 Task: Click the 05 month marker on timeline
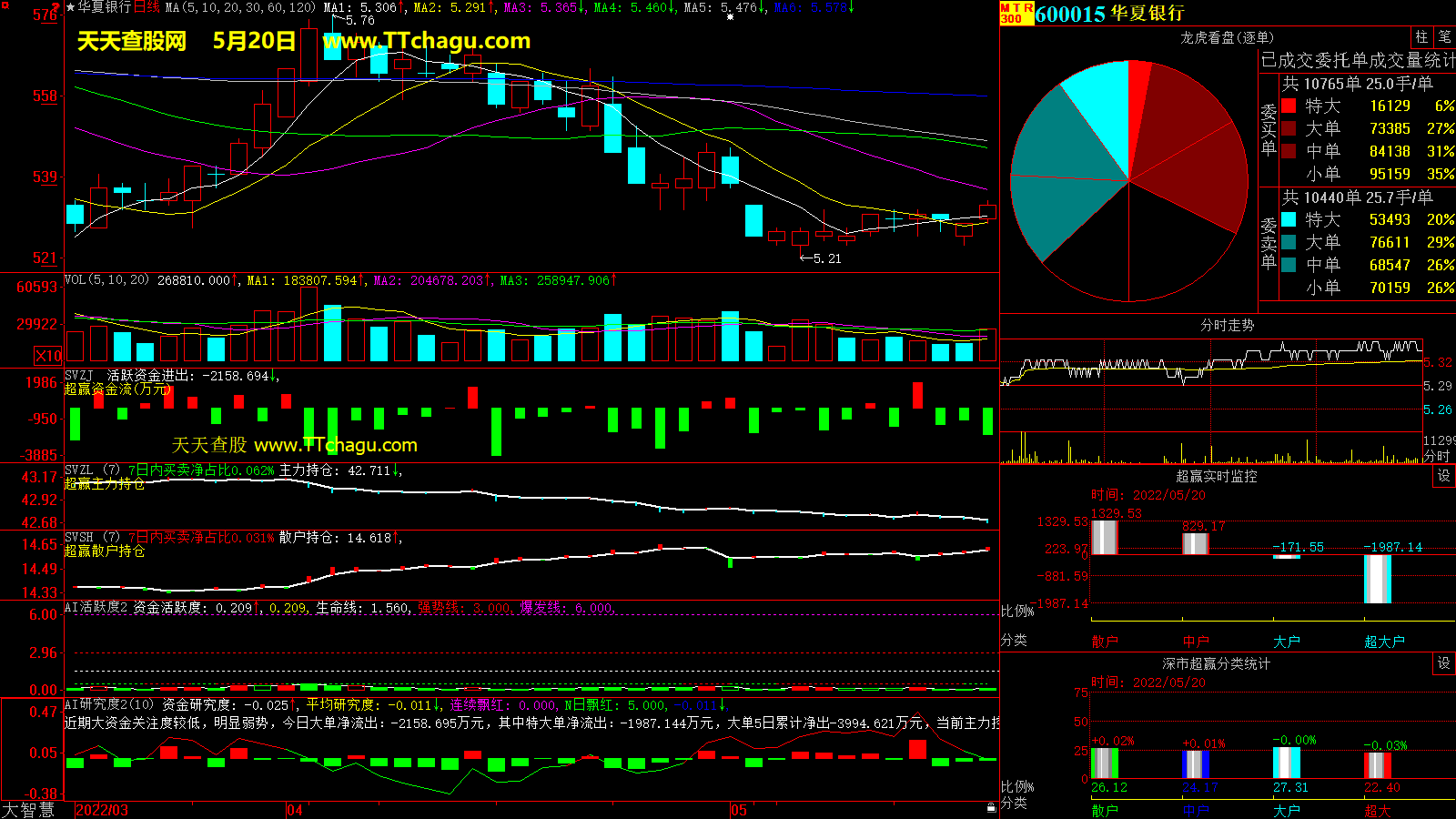[x=738, y=810]
